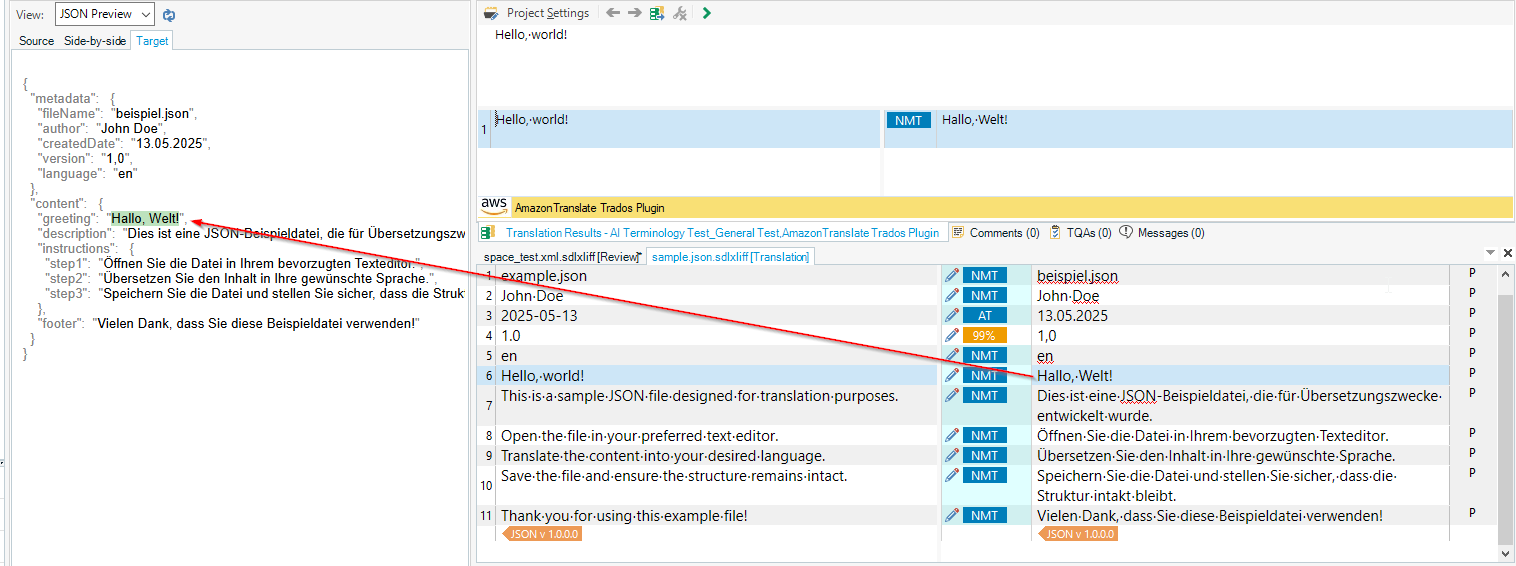Select the Target preview tab
The height and width of the screenshot is (566, 1516).
tap(152, 41)
